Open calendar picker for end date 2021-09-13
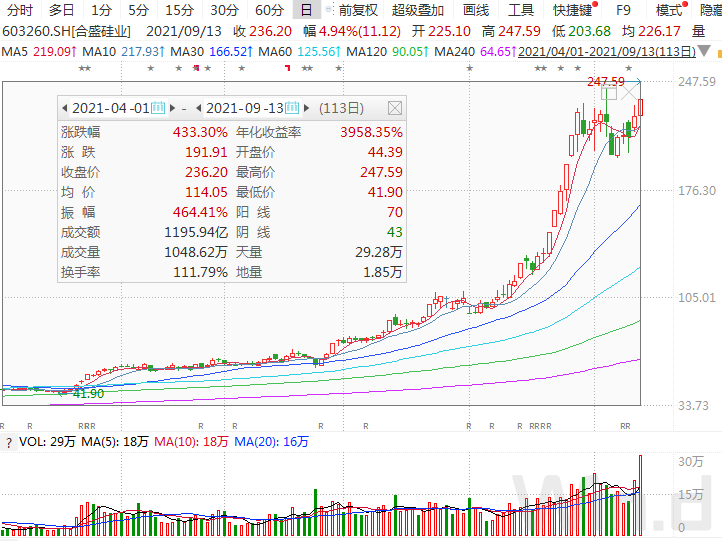 [x=293, y=108]
